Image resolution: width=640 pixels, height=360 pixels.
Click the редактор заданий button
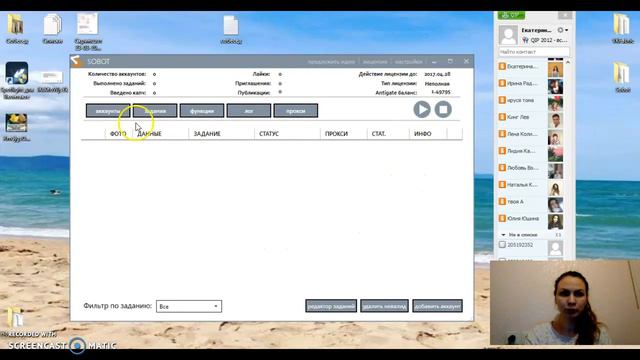point(331,306)
